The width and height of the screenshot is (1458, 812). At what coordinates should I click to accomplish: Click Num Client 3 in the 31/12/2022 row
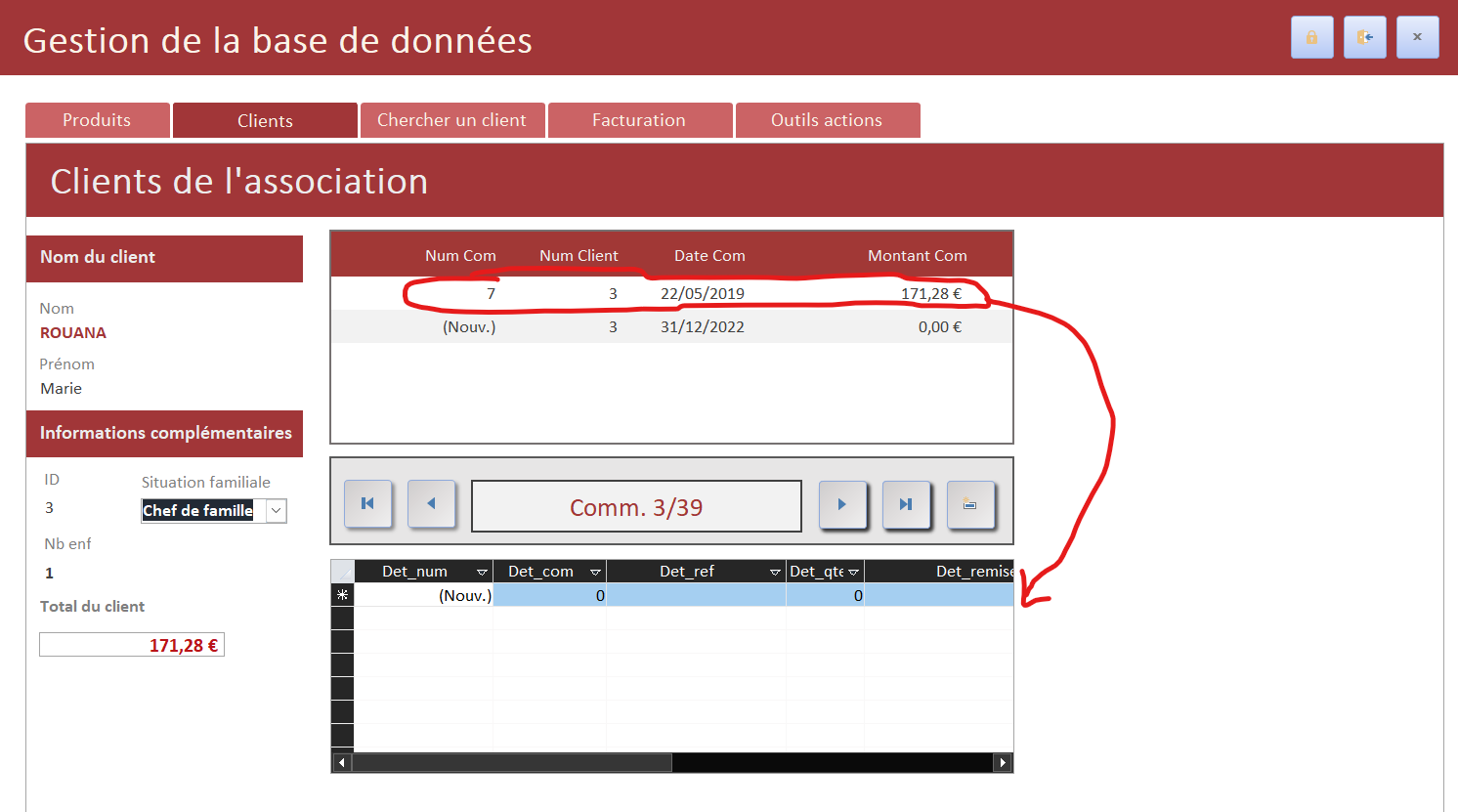pyautogui.click(x=613, y=326)
